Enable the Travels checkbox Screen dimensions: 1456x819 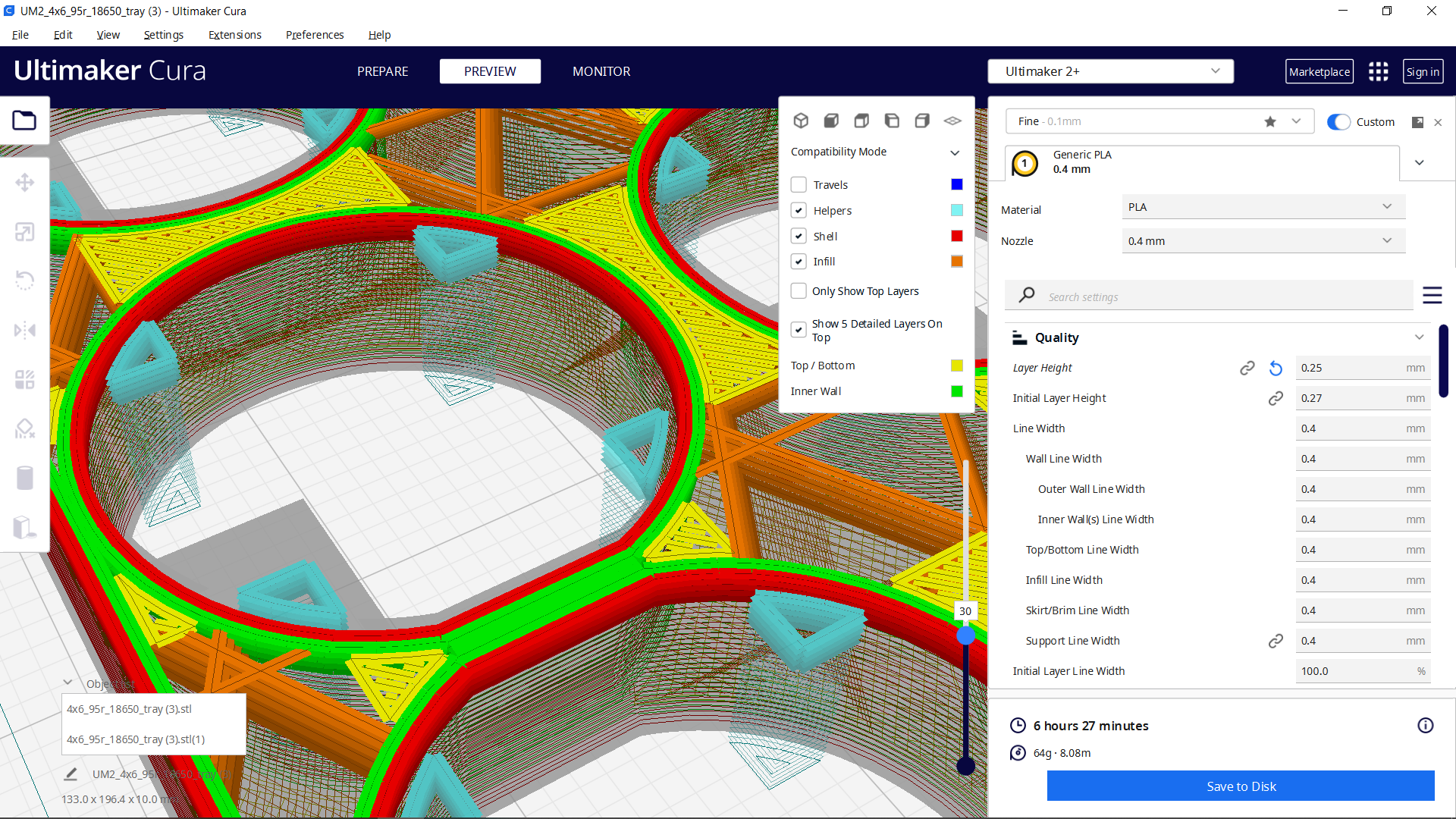(799, 184)
